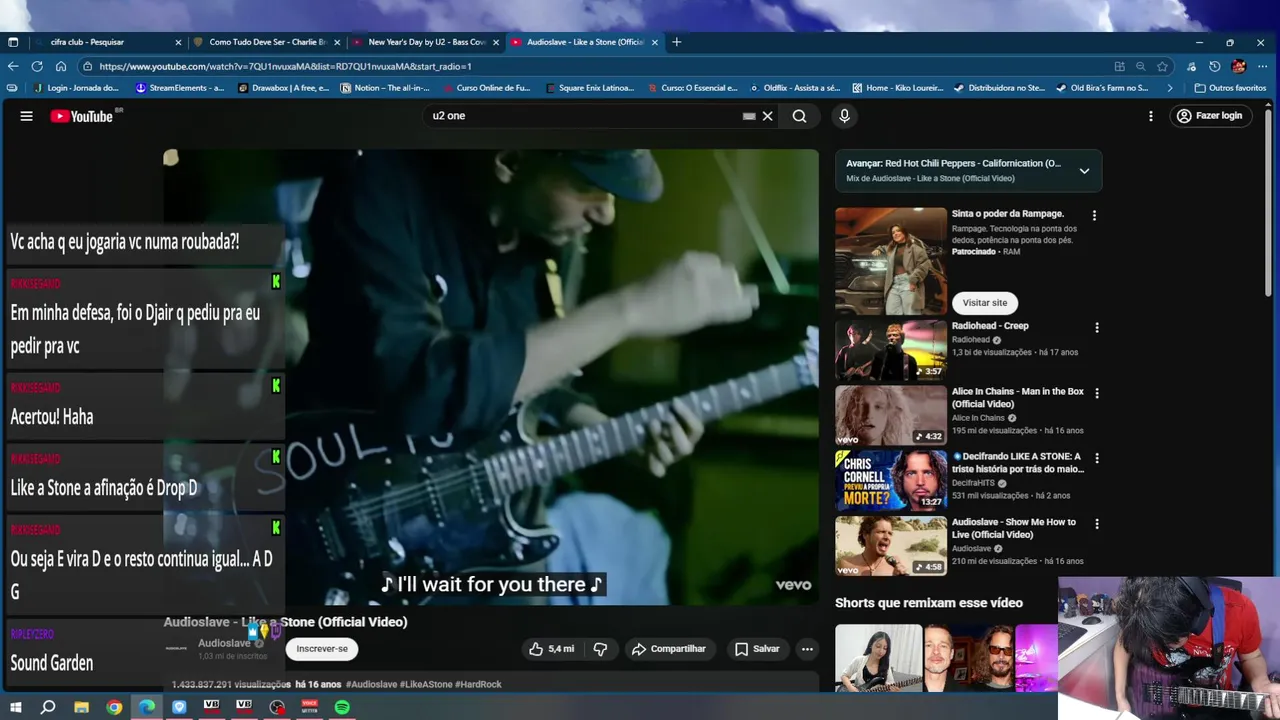
Task: Dislike the Audioslave video
Action: [600, 649]
